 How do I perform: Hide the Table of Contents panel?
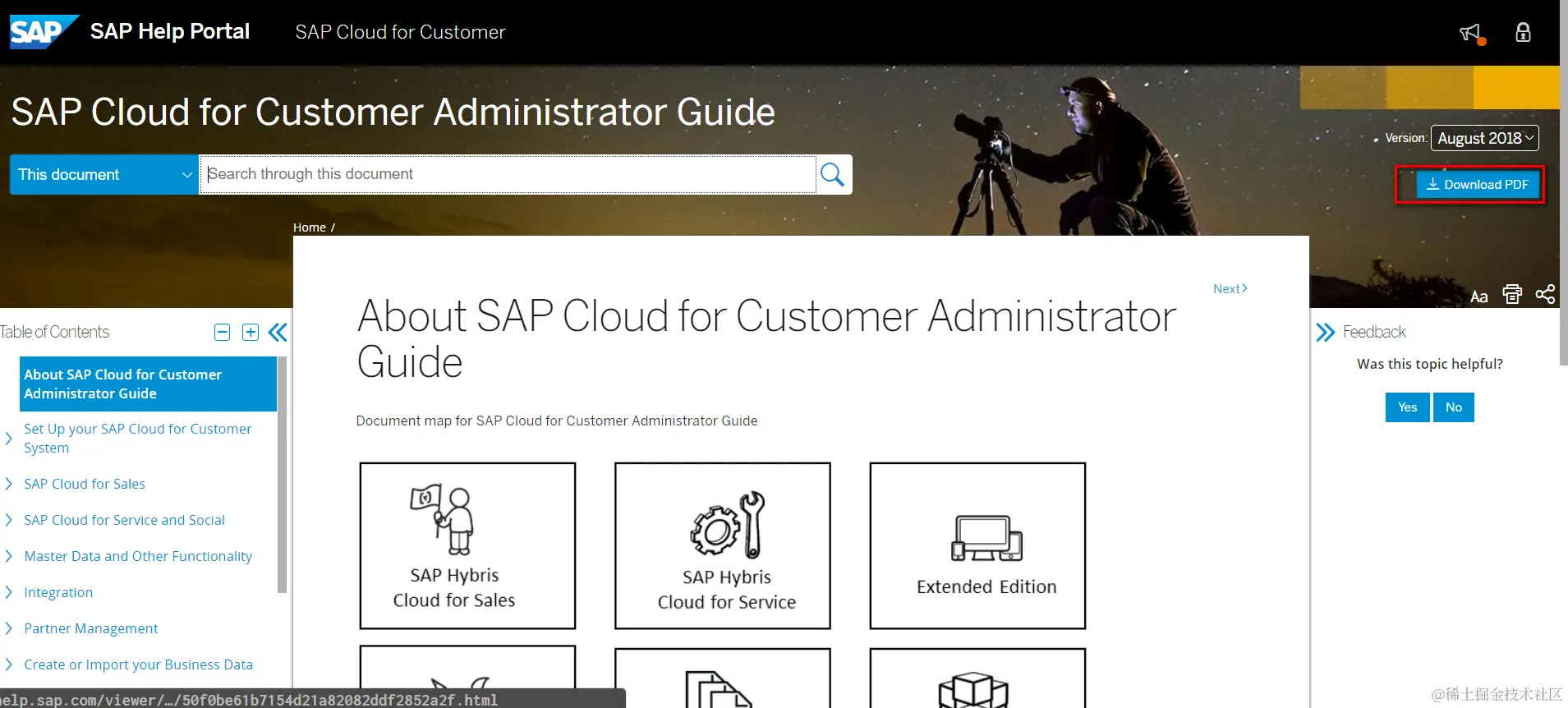point(278,332)
